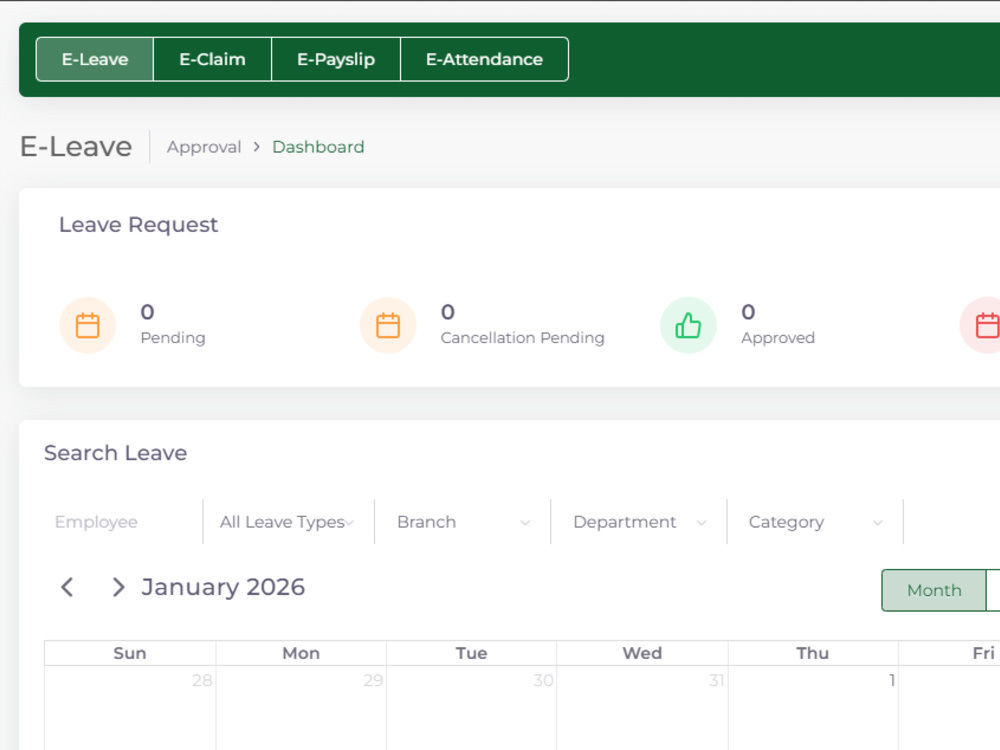Go to the E-Attendance tab
Image resolution: width=1000 pixels, height=750 pixels.
(x=484, y=59)
